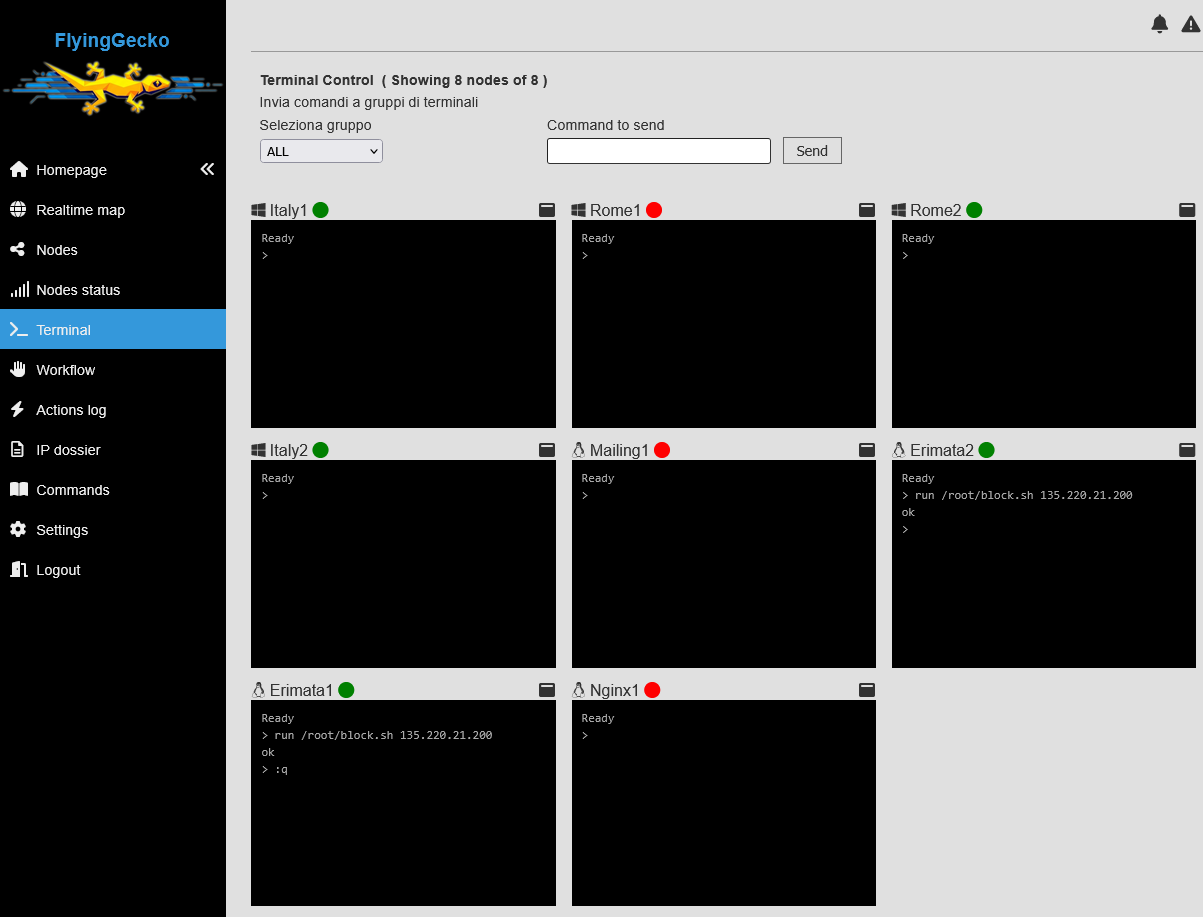Maximize the Rome2 terminal window icon
Viewport: 1203px width, 917px height.
(x=1187, y=210)
